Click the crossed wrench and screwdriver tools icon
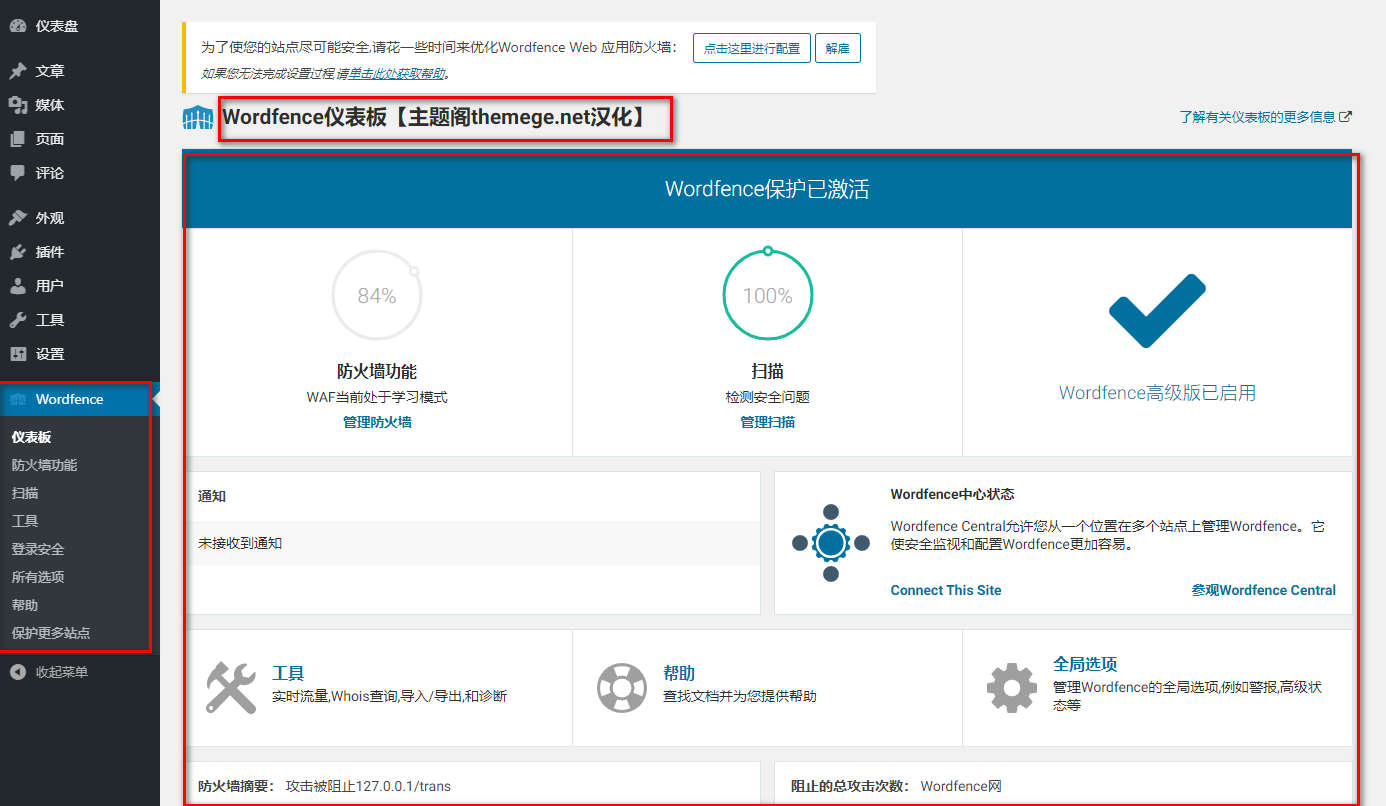 [231, 687]
